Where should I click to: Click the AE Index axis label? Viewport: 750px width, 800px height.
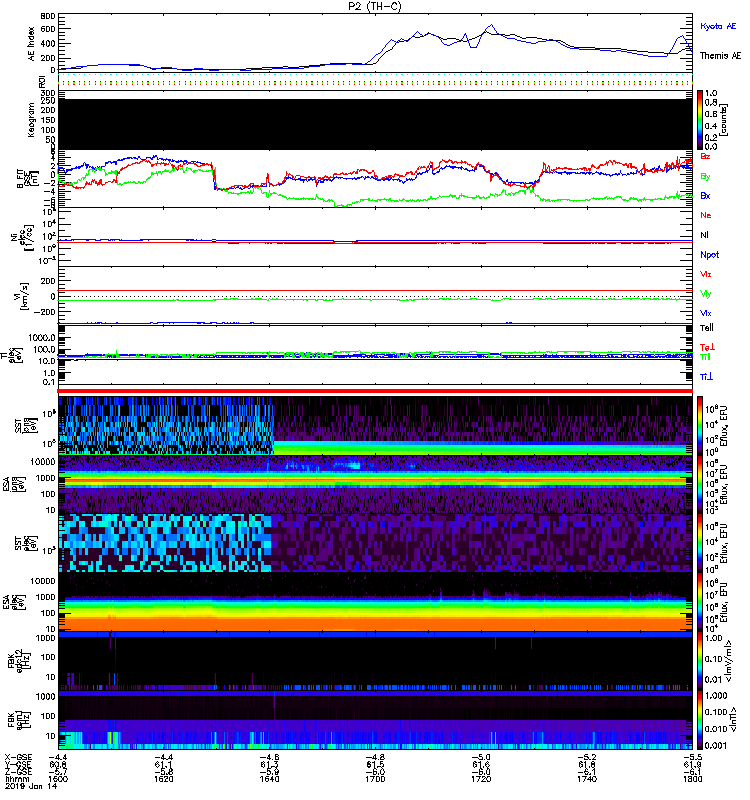coord(31,44)
